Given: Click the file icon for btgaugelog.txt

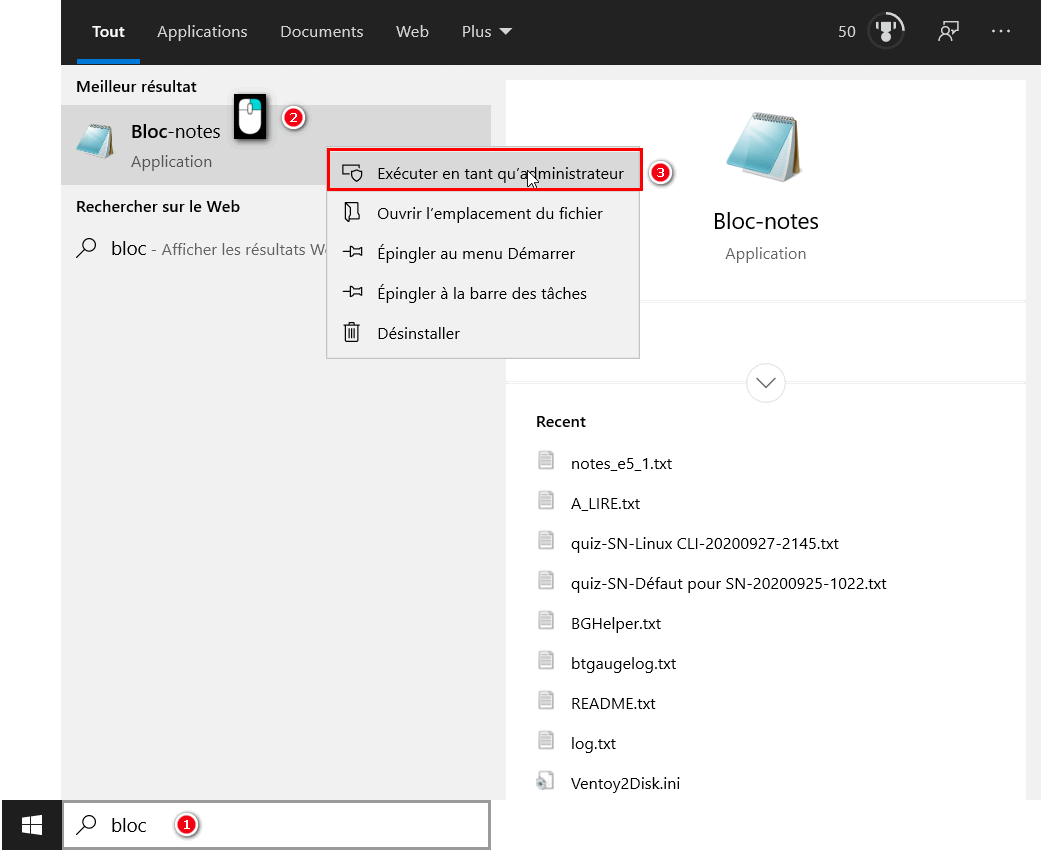Looking at the screenshot, I should click(x=546, y=659).
